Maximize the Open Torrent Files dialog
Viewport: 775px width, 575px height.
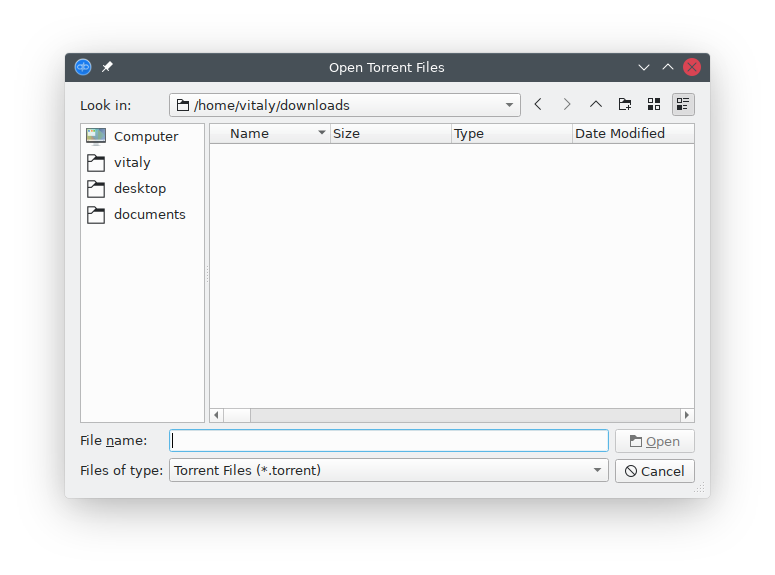[668, 67]
